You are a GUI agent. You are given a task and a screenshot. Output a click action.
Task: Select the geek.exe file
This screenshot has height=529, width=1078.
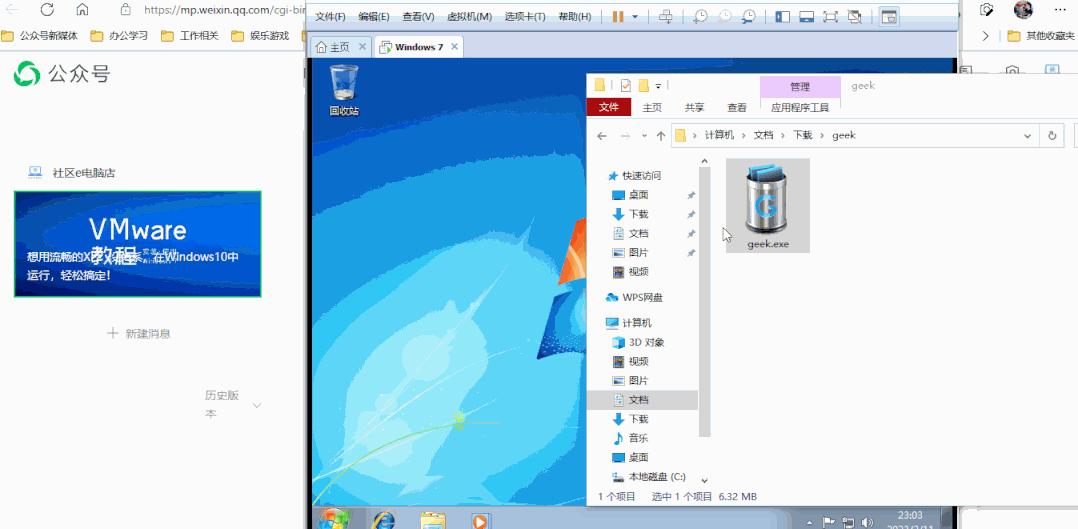pos(767,205)
